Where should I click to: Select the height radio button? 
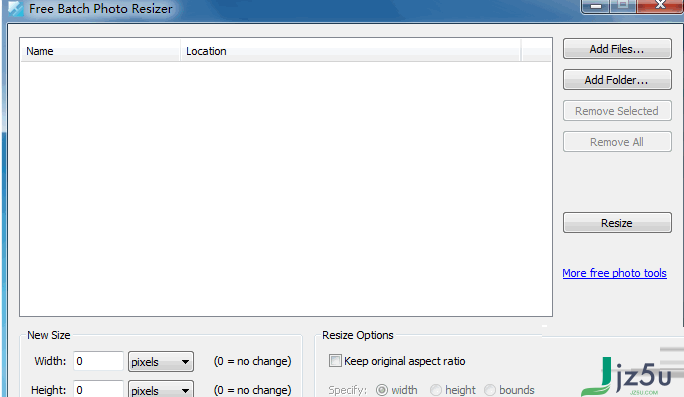point(436,390)
